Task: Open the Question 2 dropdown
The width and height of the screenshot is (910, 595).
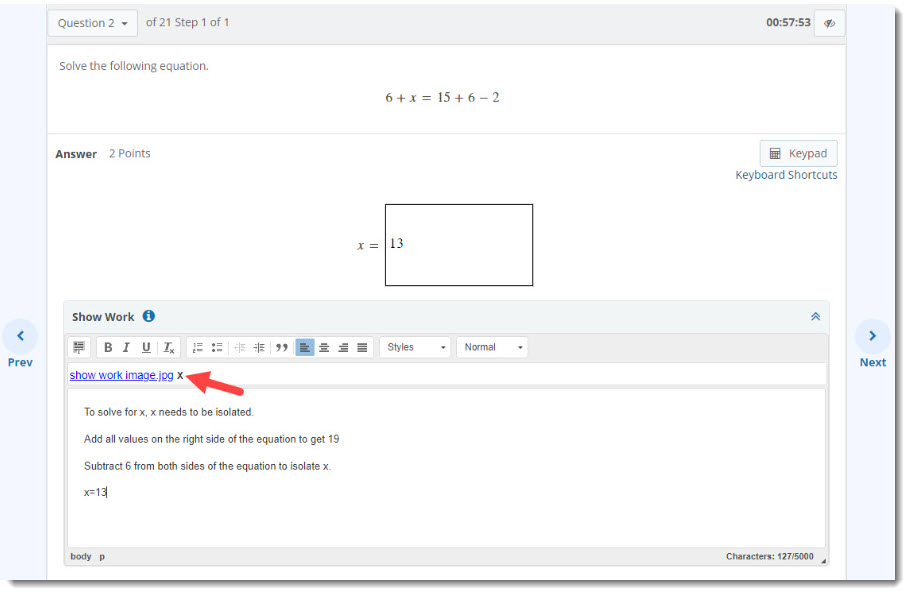Action: (x=93, y=23)
